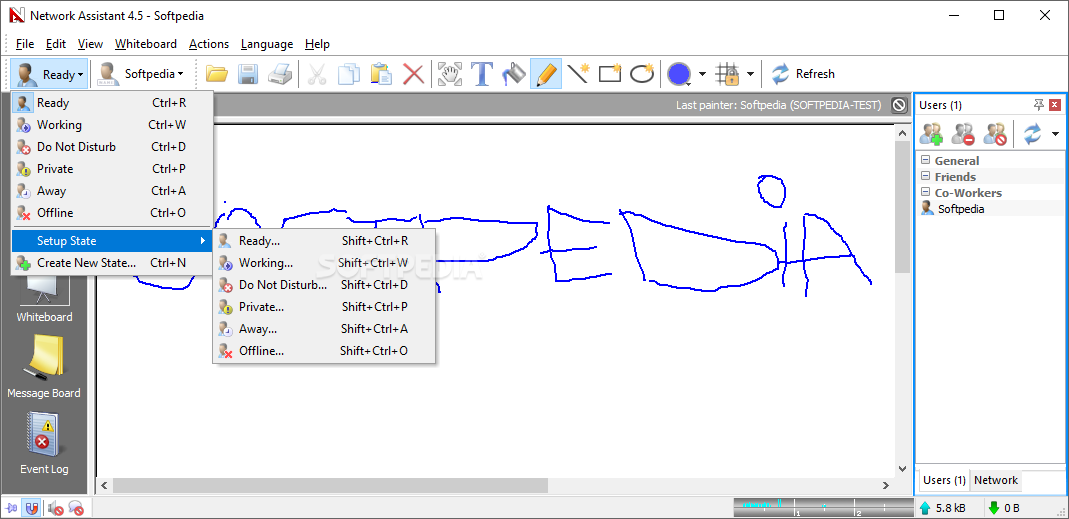Open the grid options dropdown arrow
1069x519 pixels.
point(750,74)
